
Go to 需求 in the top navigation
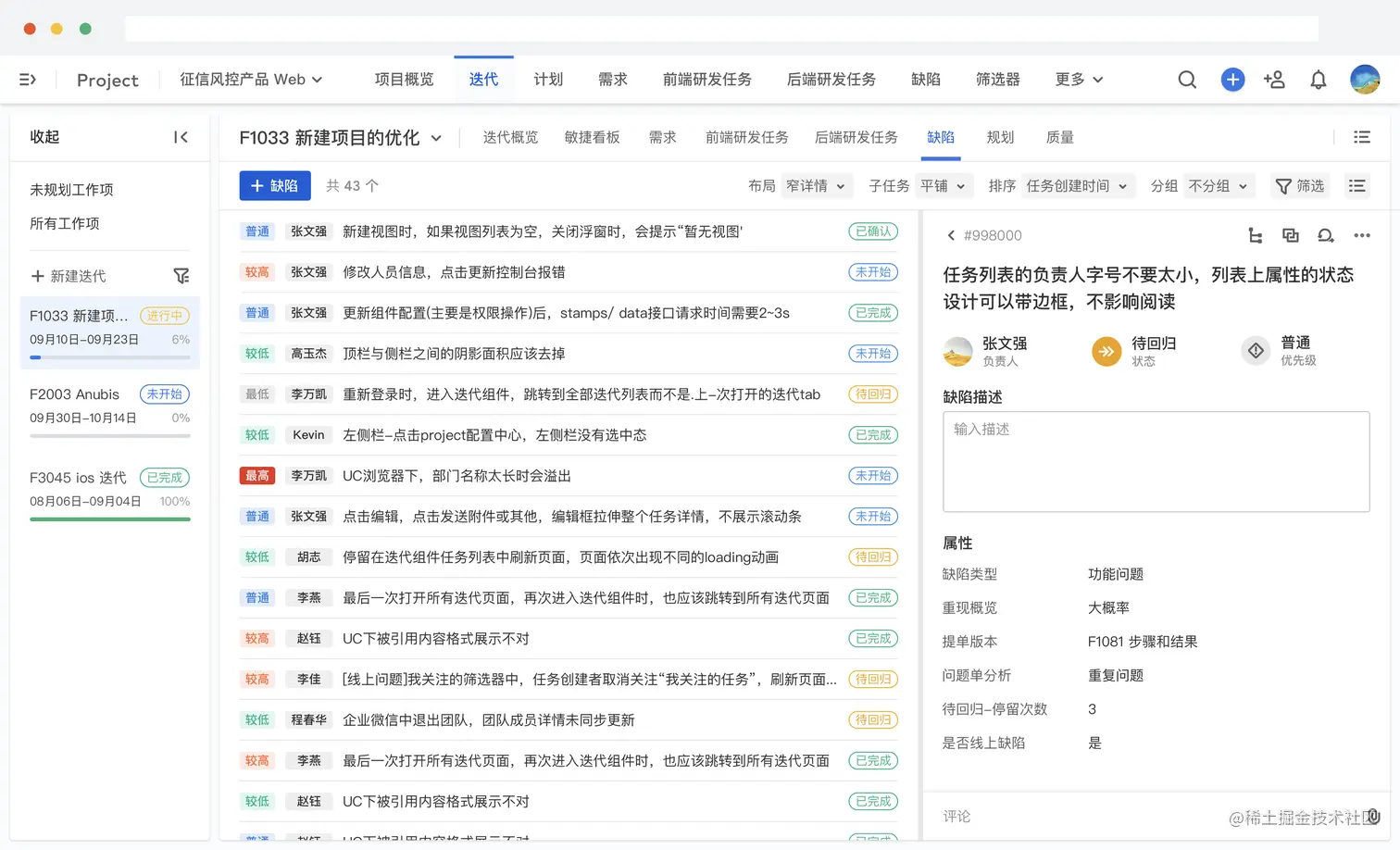pyautogui.click(x=612, y=80)
